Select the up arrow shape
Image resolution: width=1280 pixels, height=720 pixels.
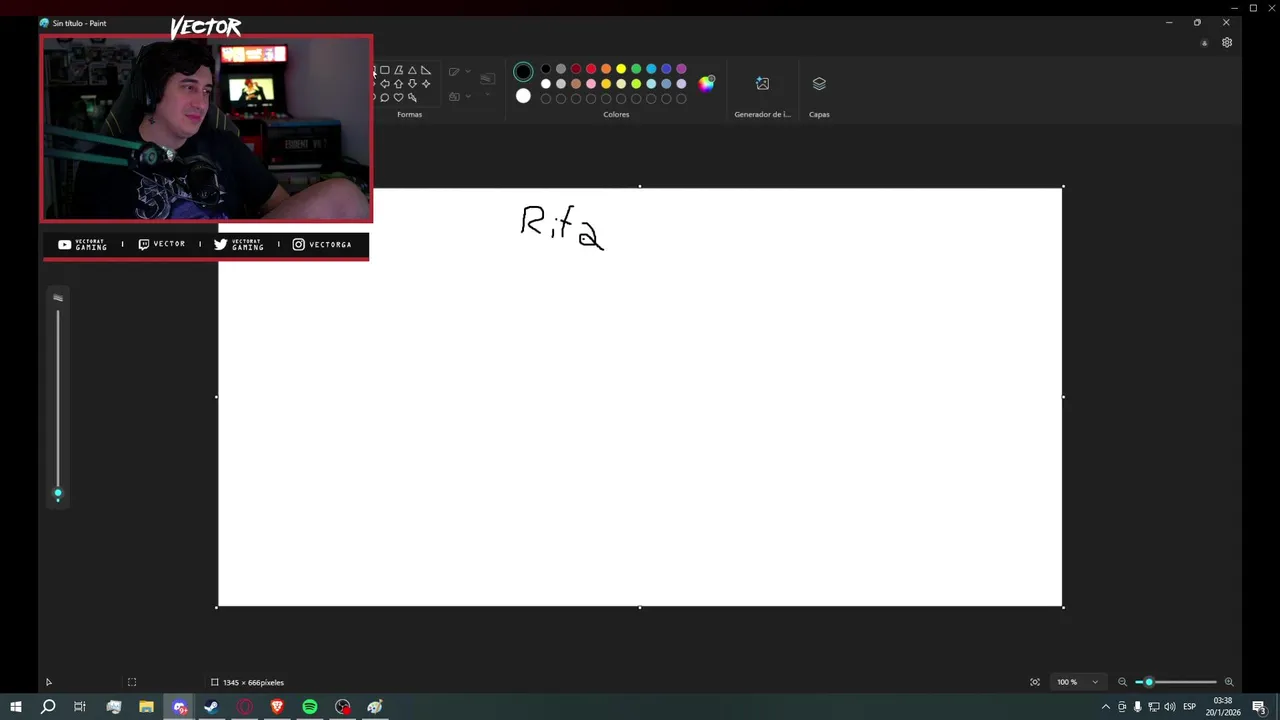(x=398, y=84)
